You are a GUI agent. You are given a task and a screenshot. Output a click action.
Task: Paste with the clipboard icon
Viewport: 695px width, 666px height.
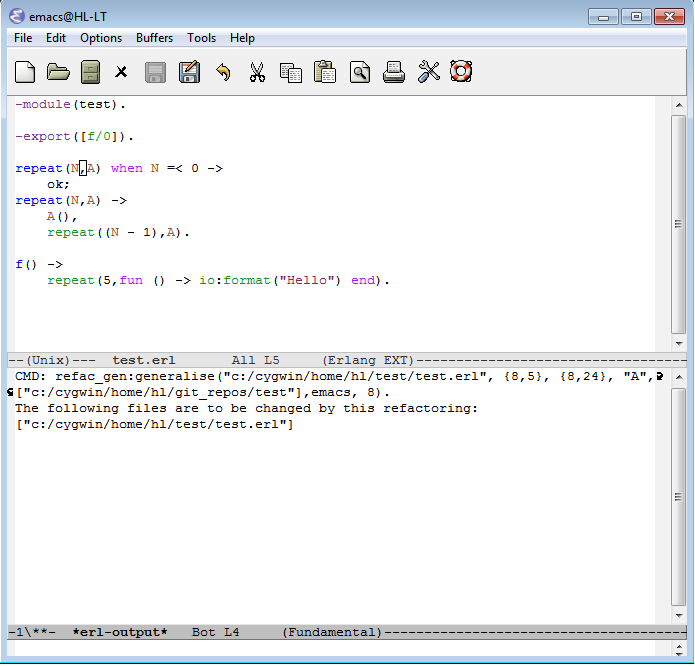(325, 72)
